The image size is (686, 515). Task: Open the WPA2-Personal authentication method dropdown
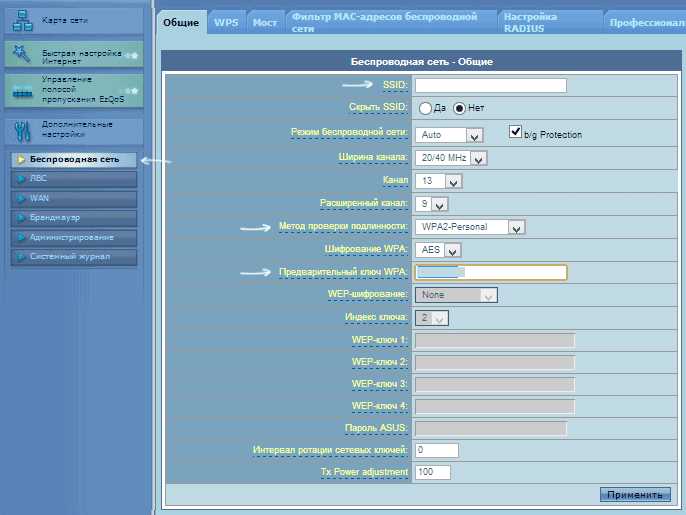point(470,227)
